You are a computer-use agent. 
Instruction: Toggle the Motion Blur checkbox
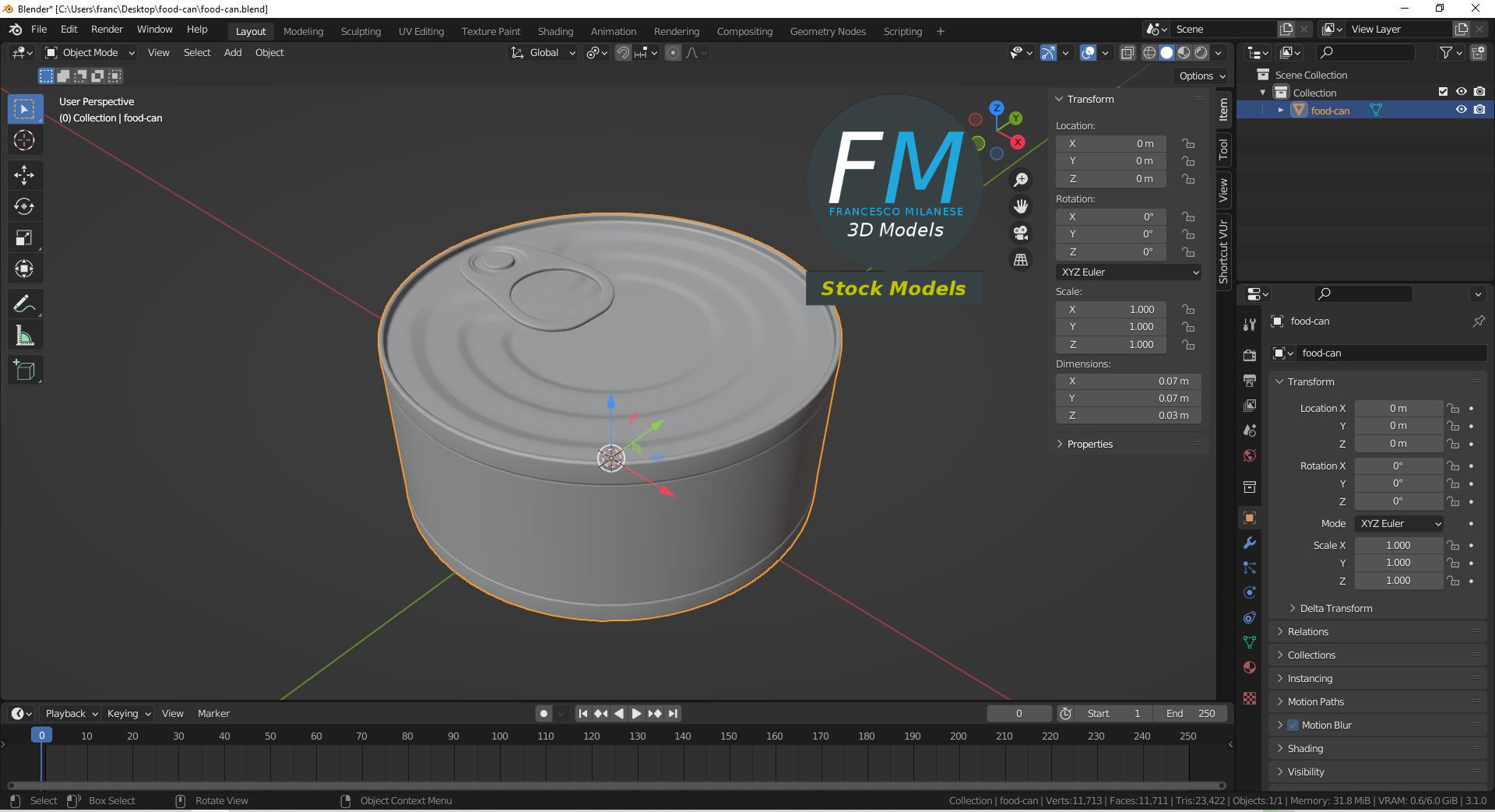pos(1293,725)
